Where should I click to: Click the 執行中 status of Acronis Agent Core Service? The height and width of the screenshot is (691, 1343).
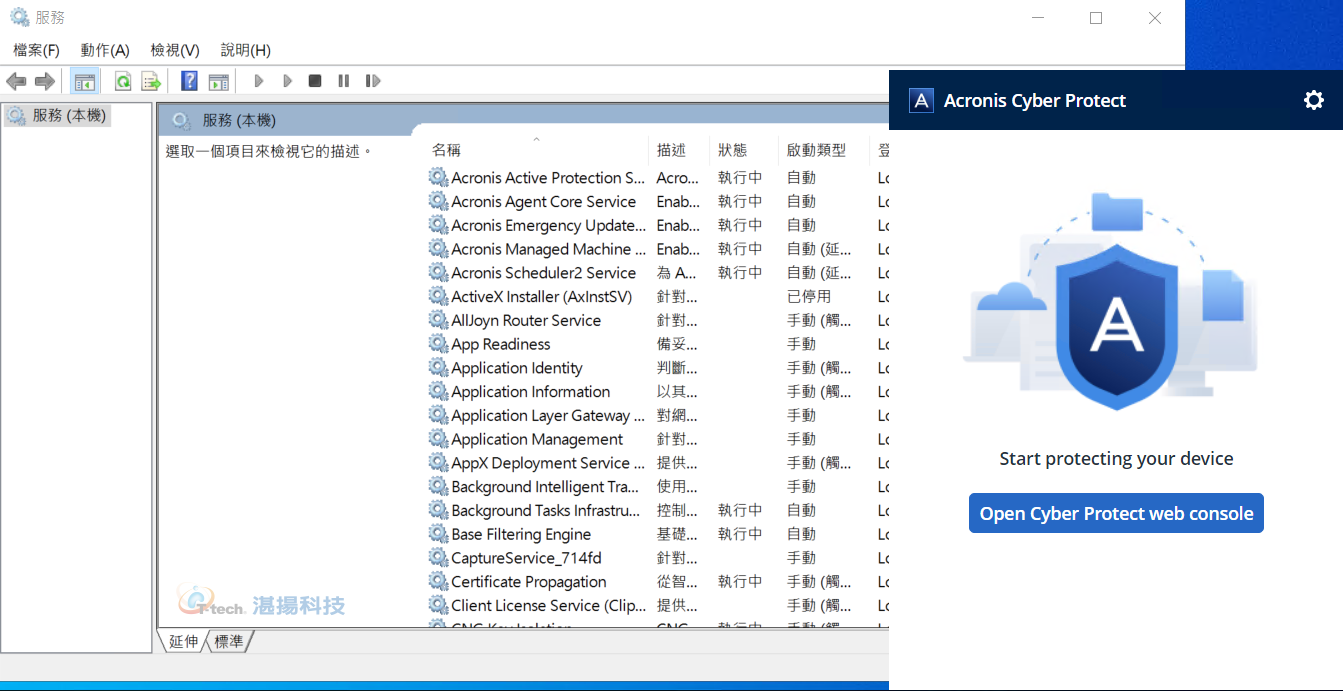coord(740,201)
